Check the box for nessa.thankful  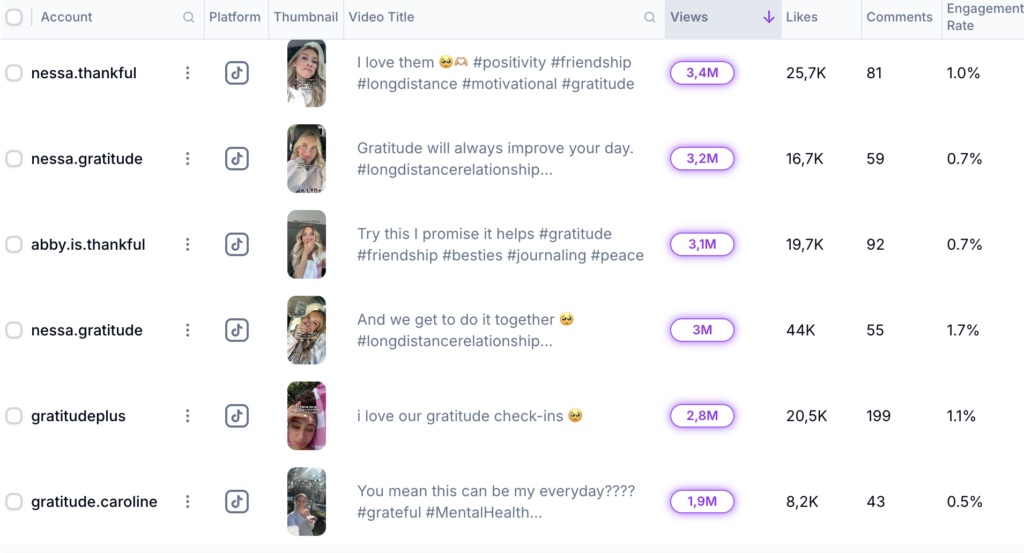[x=14, y=73]
